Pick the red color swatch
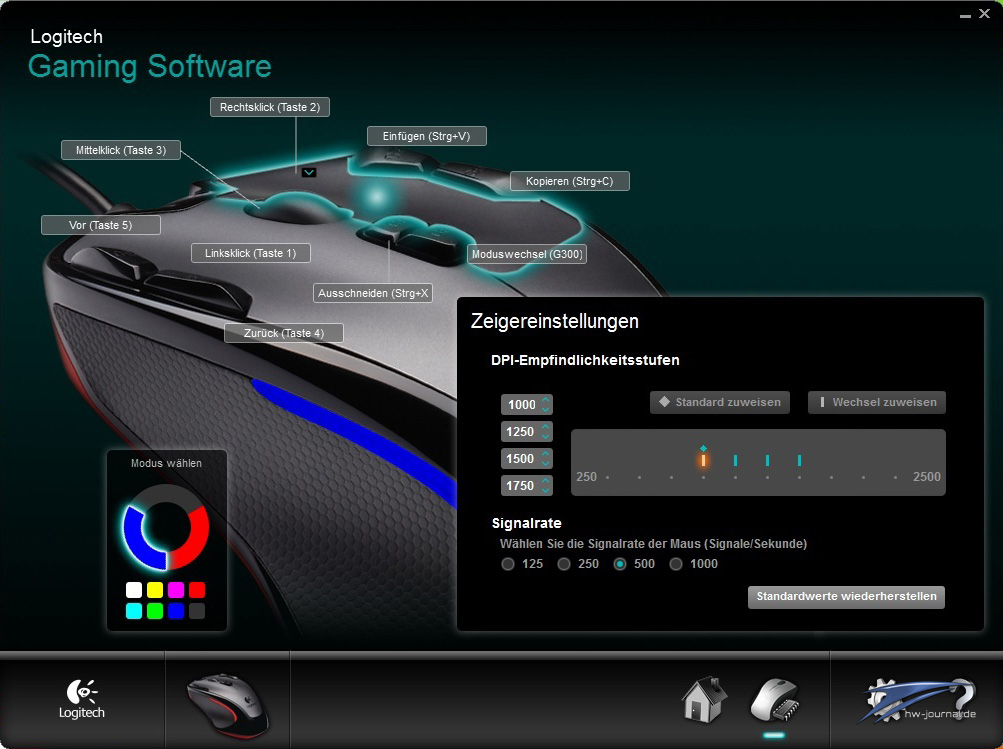The height and width of the screenshot is (749, 1003). pos(197,590)
